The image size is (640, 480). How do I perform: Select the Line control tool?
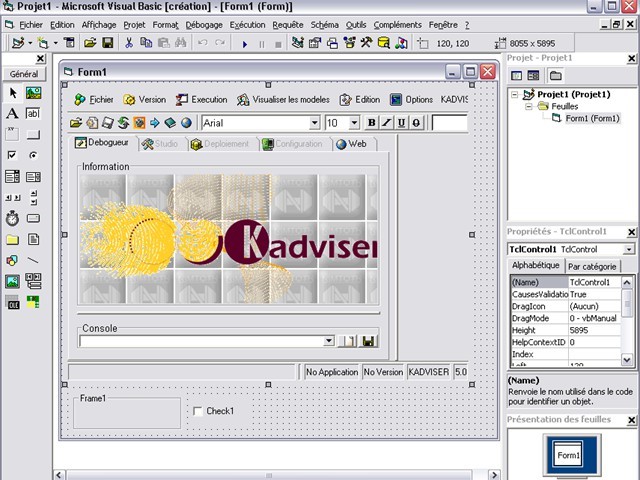tap(33, 260)
